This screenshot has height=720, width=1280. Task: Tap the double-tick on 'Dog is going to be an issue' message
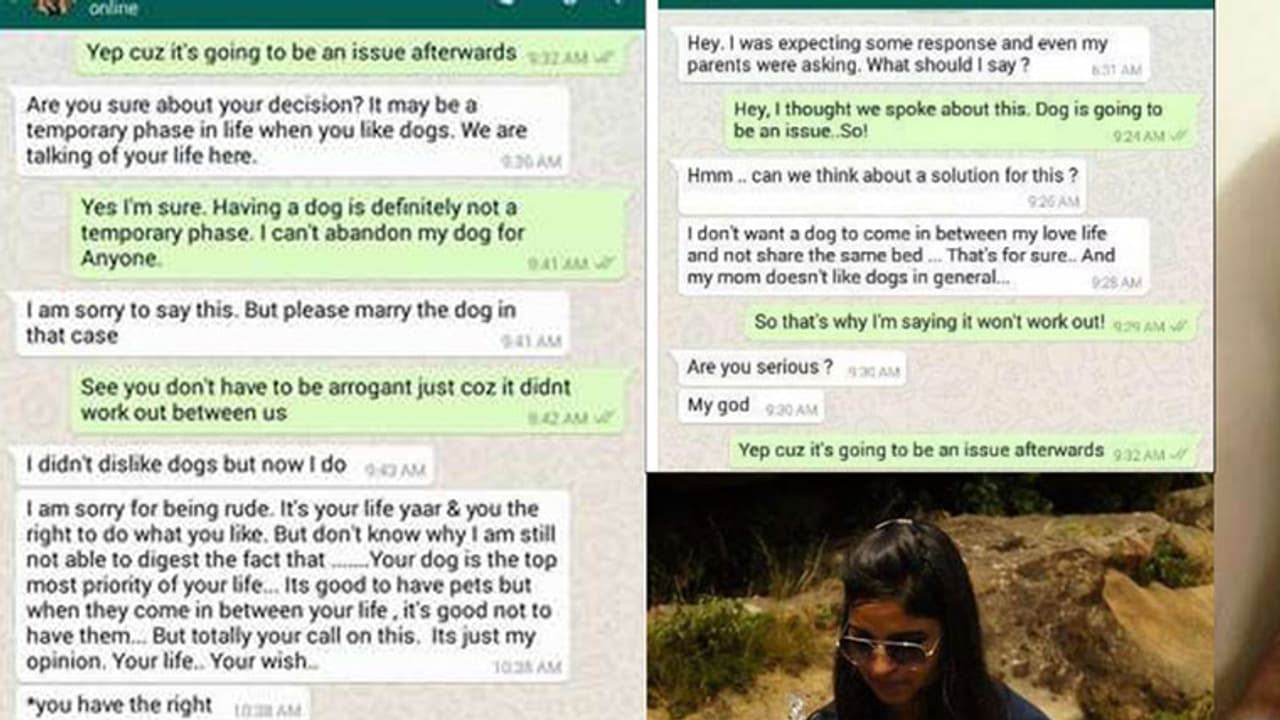click(1179, 136)
